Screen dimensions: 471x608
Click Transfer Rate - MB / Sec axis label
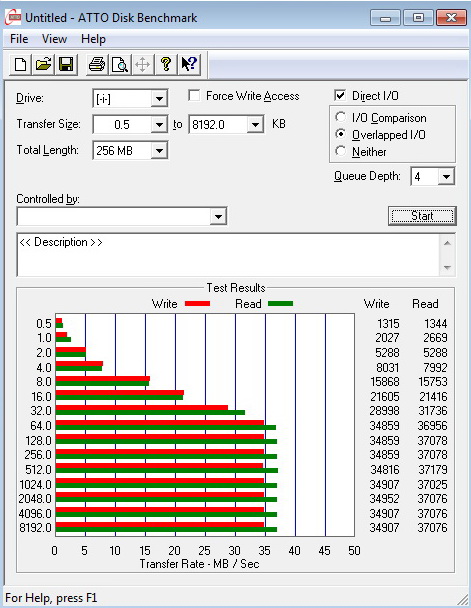point(199,564)
